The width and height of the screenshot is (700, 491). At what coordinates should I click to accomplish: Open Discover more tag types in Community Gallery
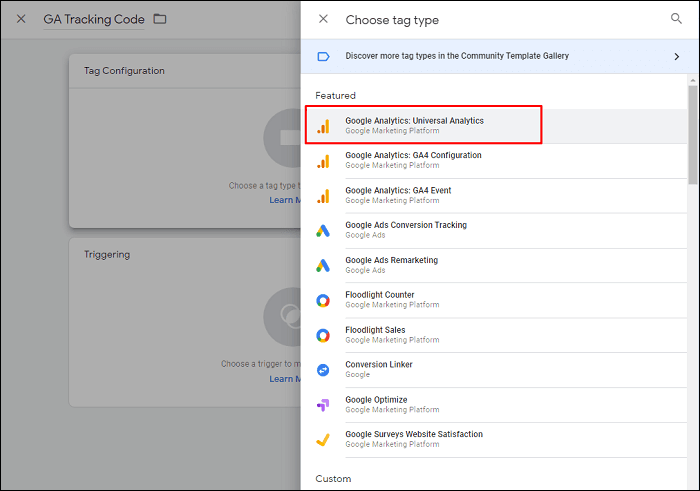coord(500,56)
